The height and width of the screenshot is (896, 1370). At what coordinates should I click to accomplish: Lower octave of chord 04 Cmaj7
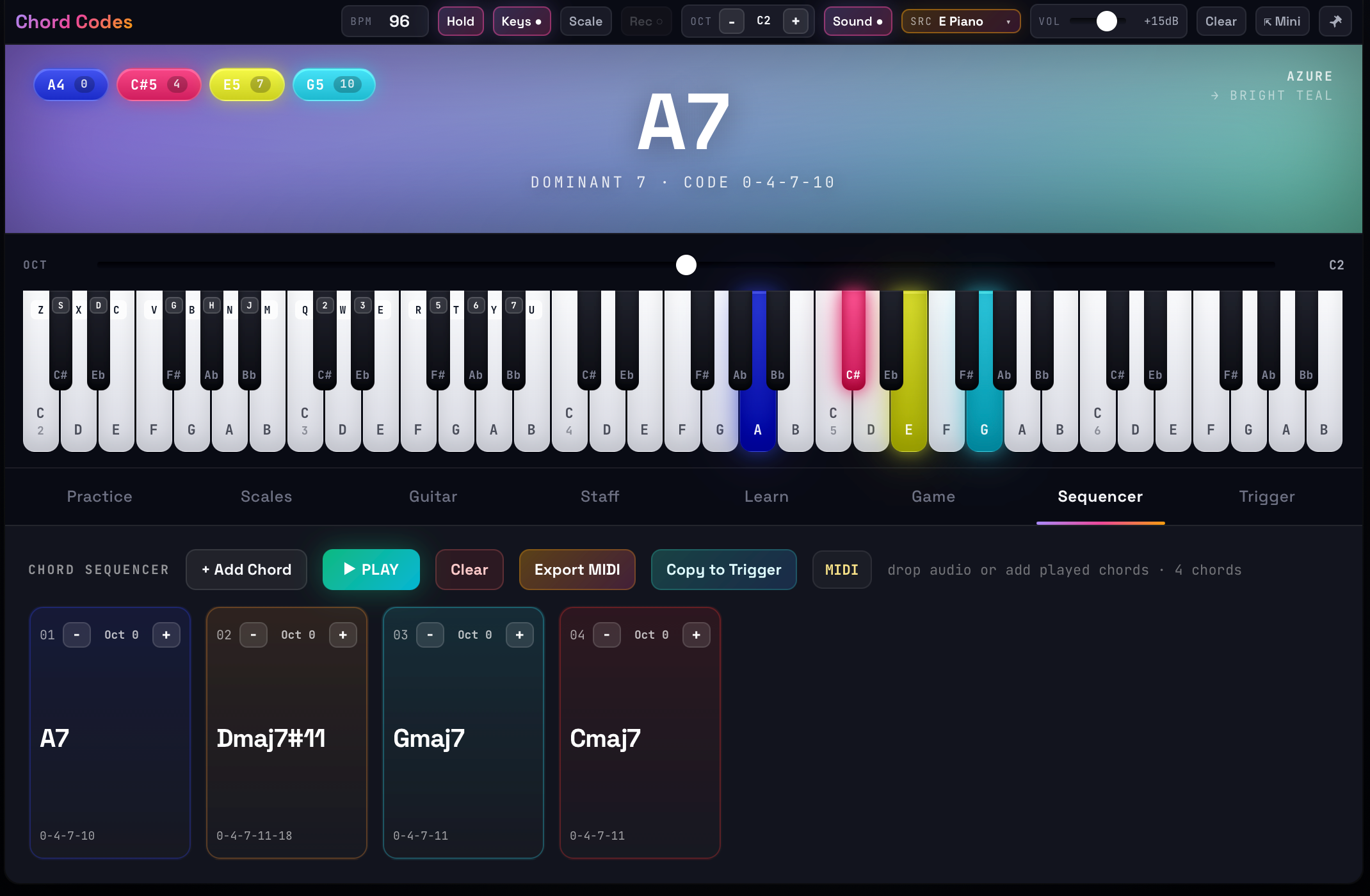[607, 635]
